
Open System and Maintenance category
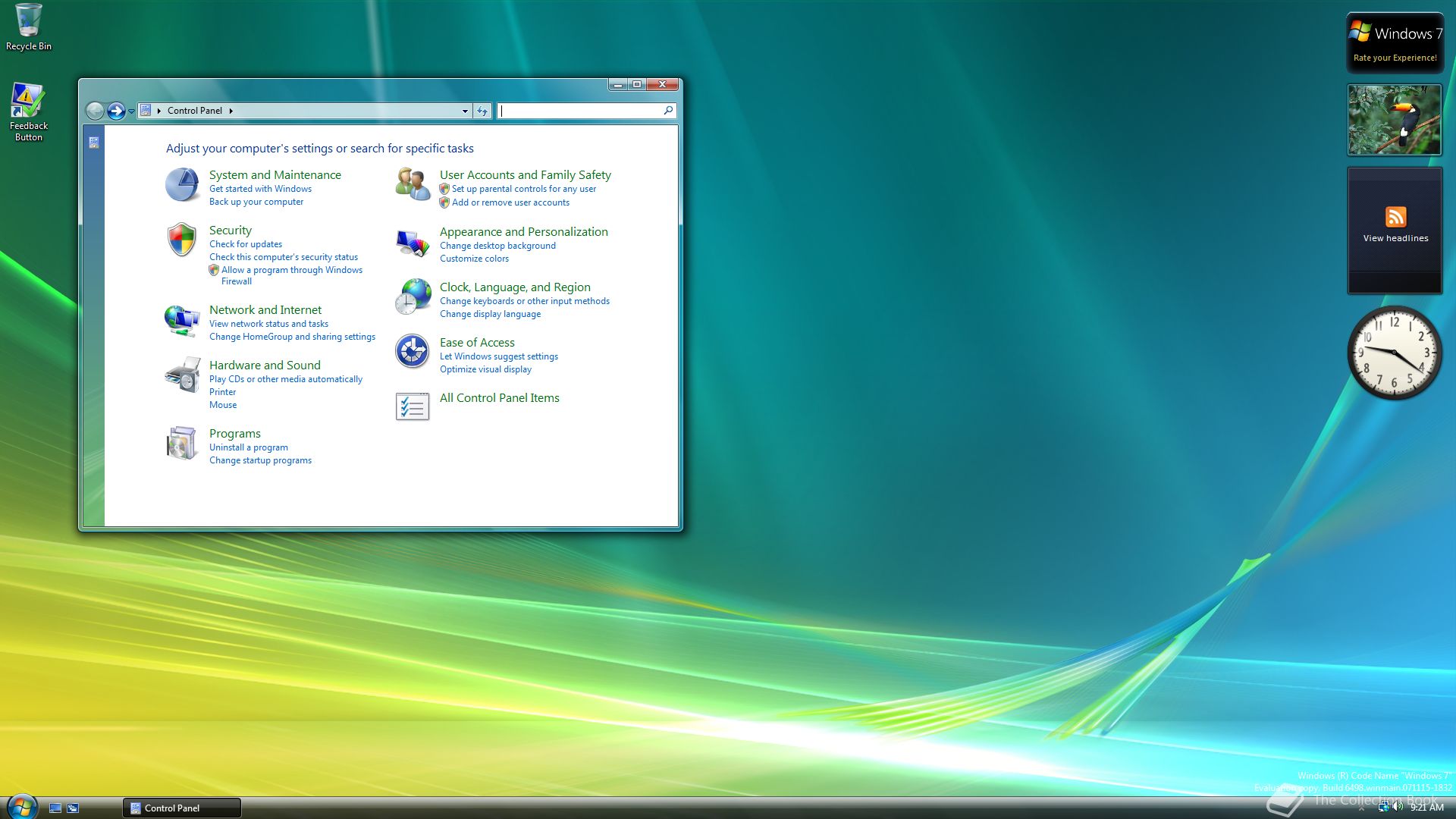275,175
